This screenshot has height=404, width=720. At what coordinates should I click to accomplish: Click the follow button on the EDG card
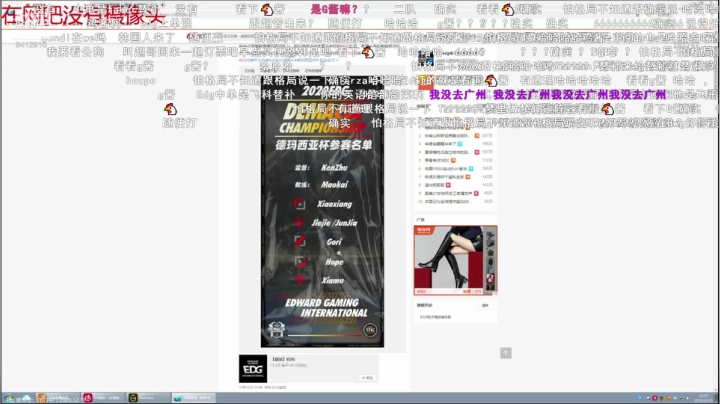point(368,378)
